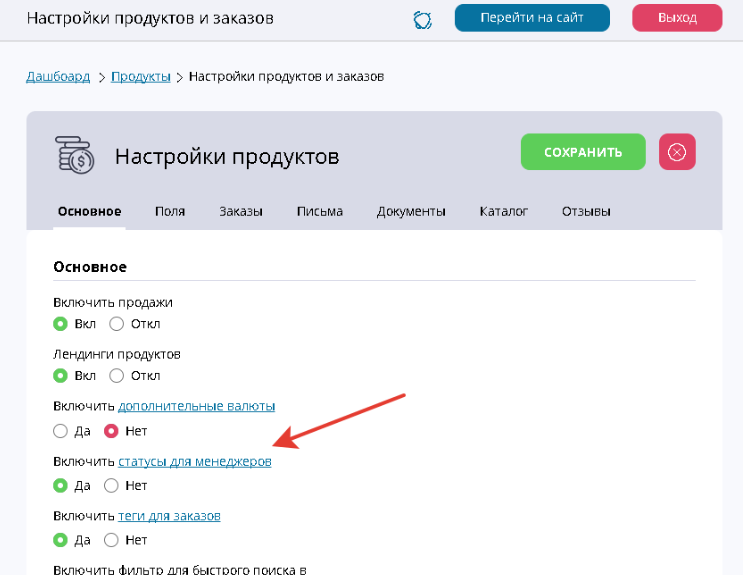
Task: Open the дополнительные валюты link
Action: point(197,406)
